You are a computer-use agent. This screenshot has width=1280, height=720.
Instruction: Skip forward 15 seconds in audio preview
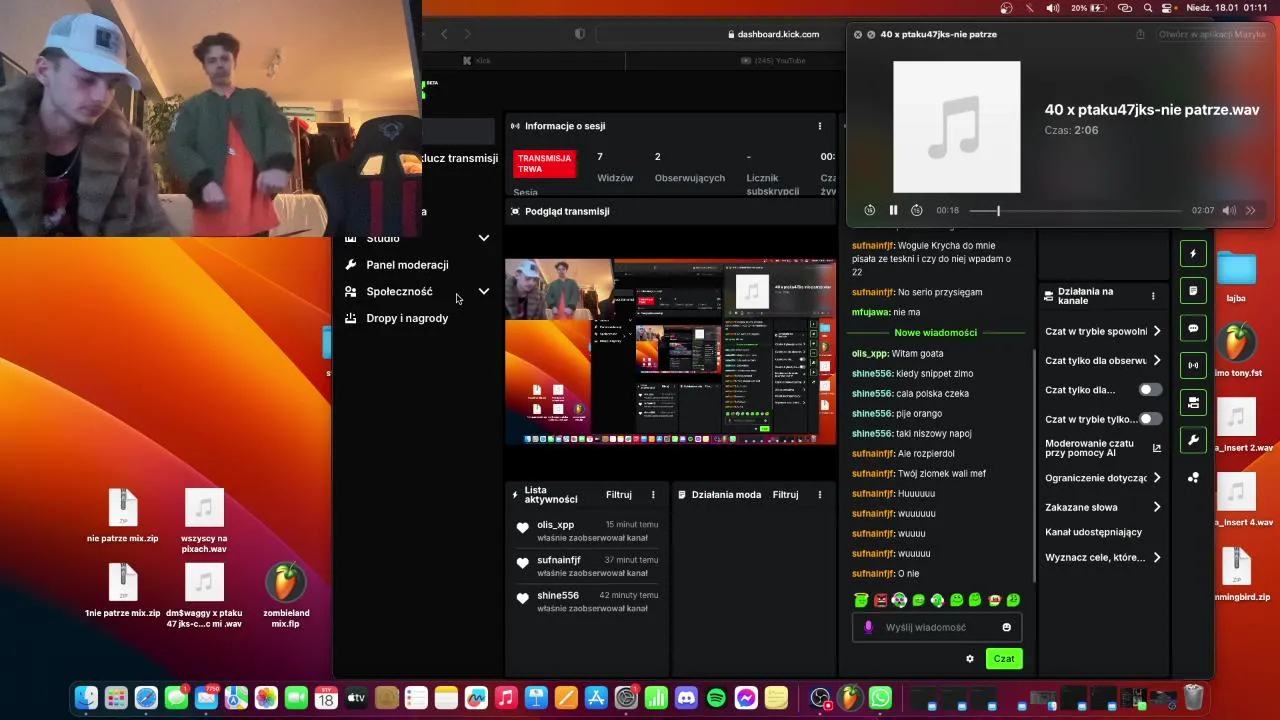click(916, 210)
